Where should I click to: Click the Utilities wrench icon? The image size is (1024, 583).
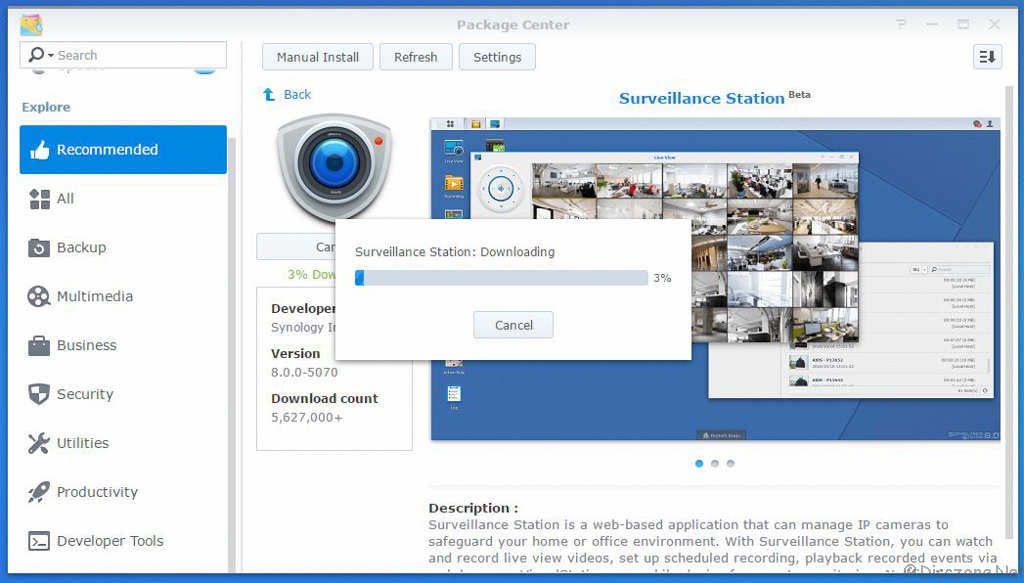(x=39, y=443)
